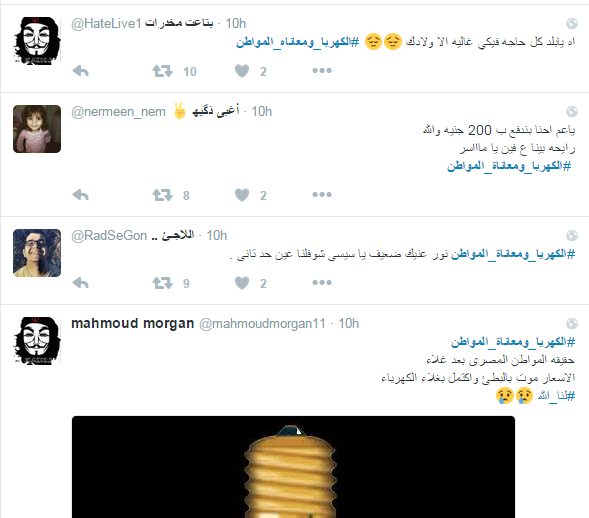
Task: Retweet the @HateLive1 tweet with 10 retweets
Action: click(162, 71)
